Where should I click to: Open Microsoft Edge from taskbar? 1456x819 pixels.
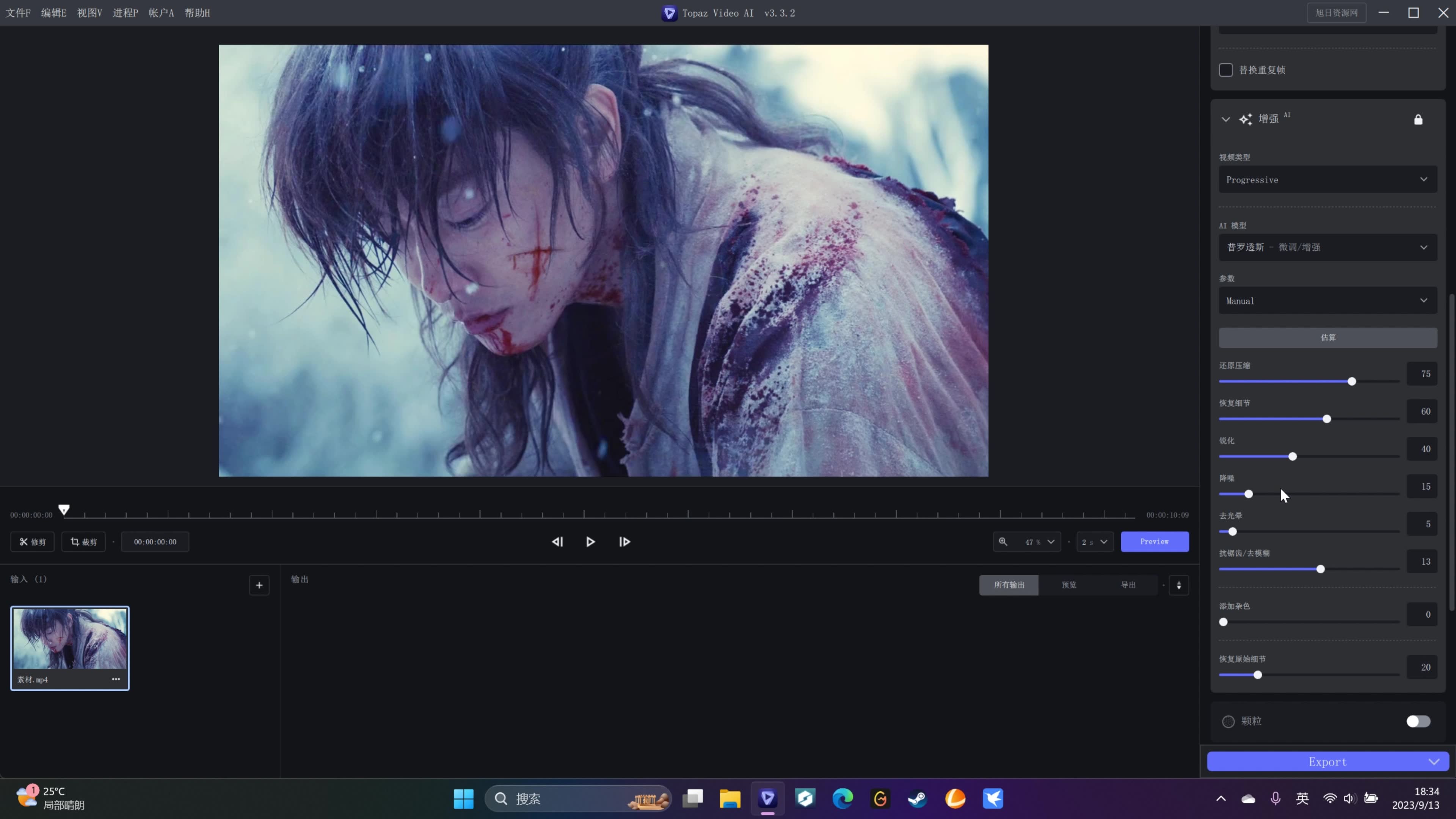pos(843,799)
